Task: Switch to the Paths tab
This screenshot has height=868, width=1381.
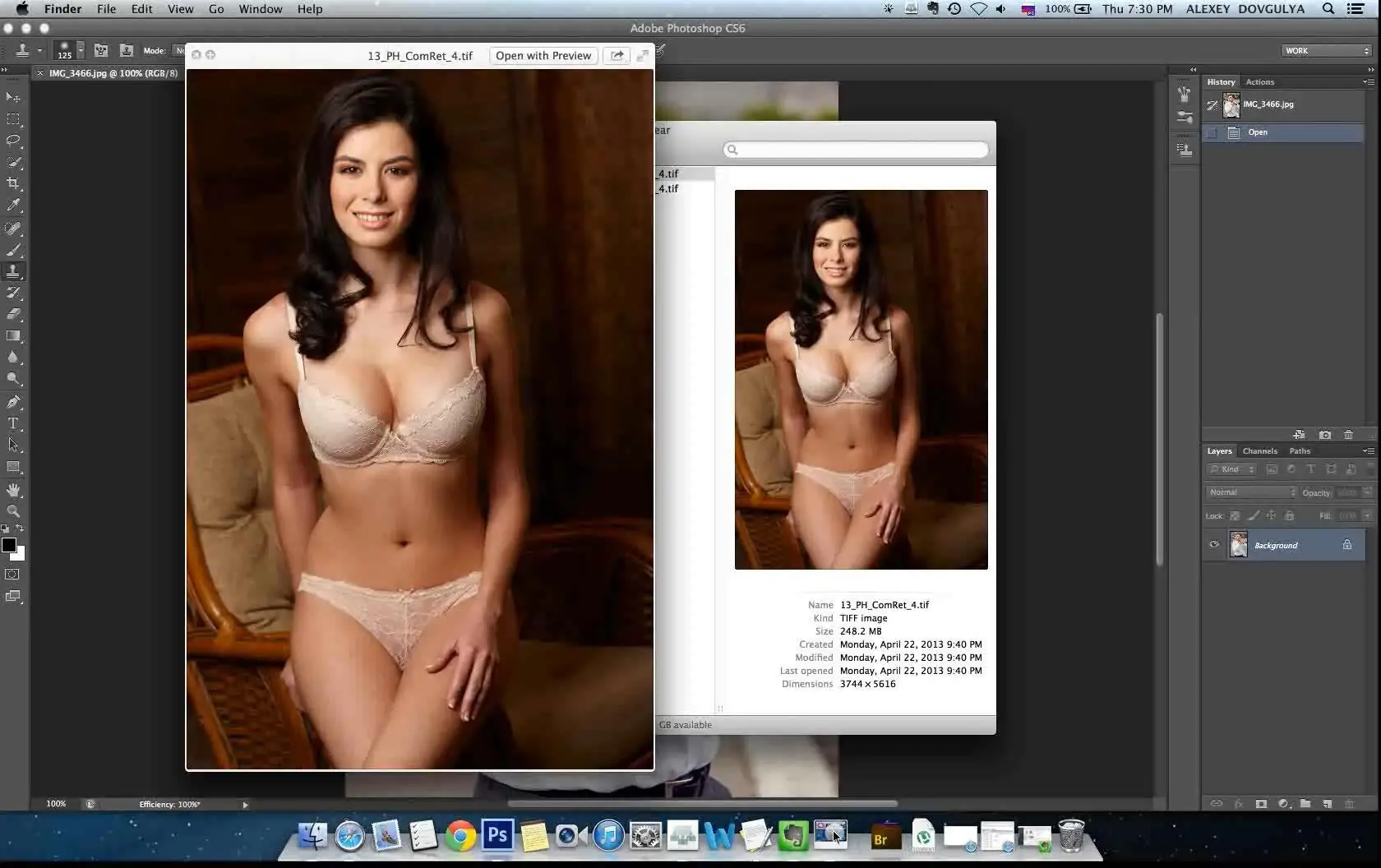Action: tap(1300, 451)
